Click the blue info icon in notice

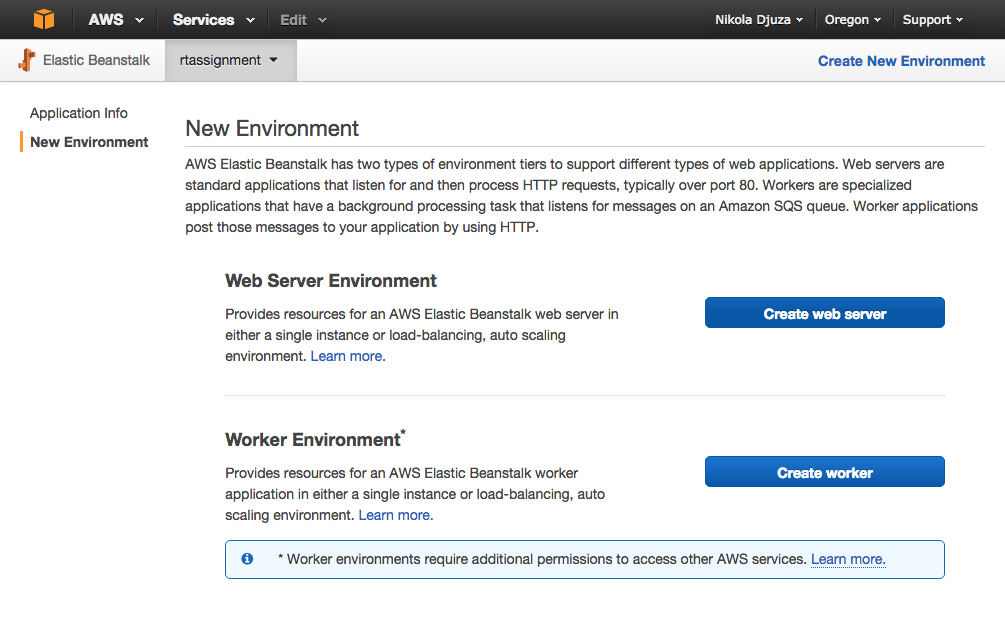[x=247, y=559]
